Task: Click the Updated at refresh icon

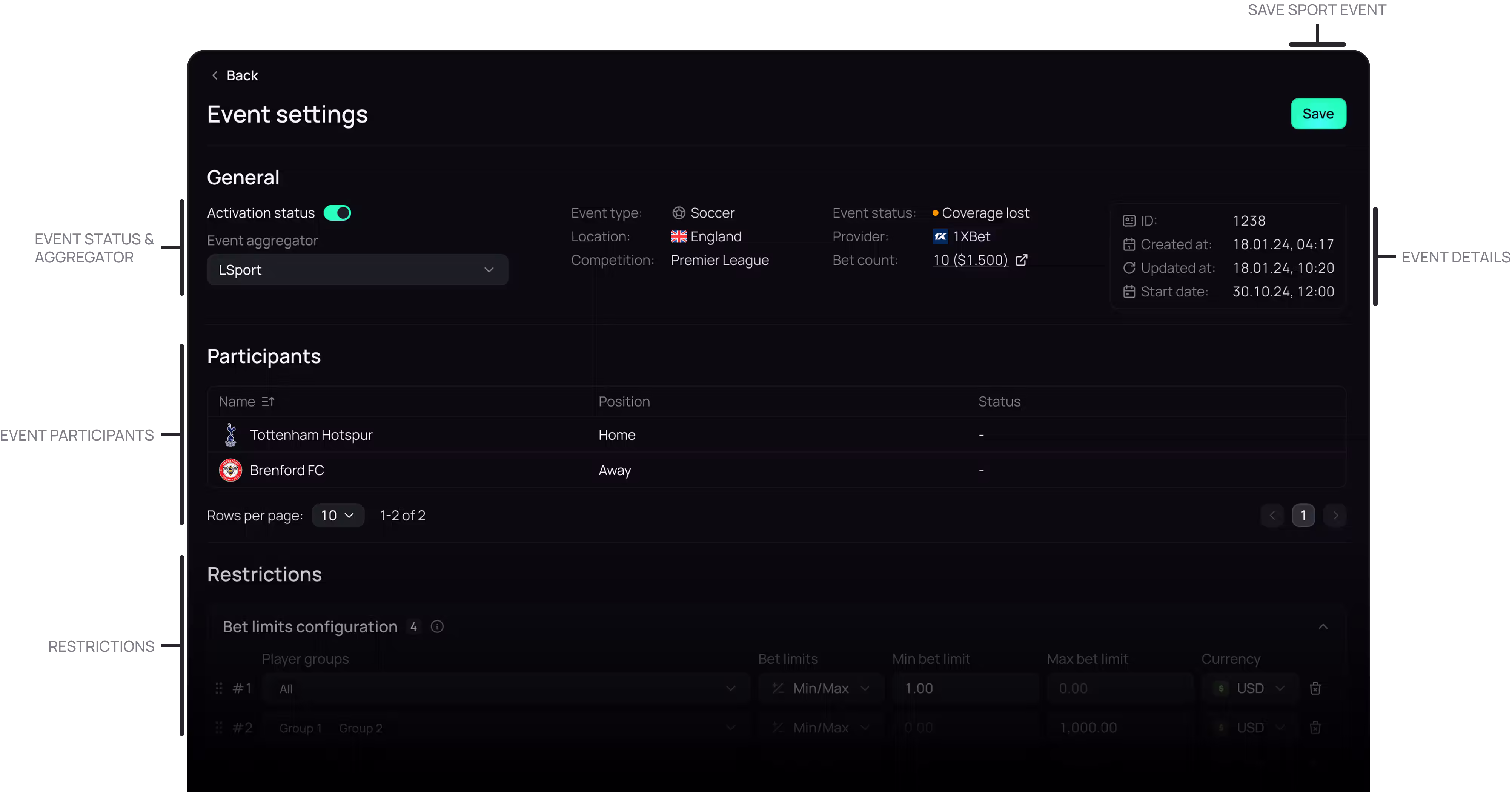Action: [1129, 268]
